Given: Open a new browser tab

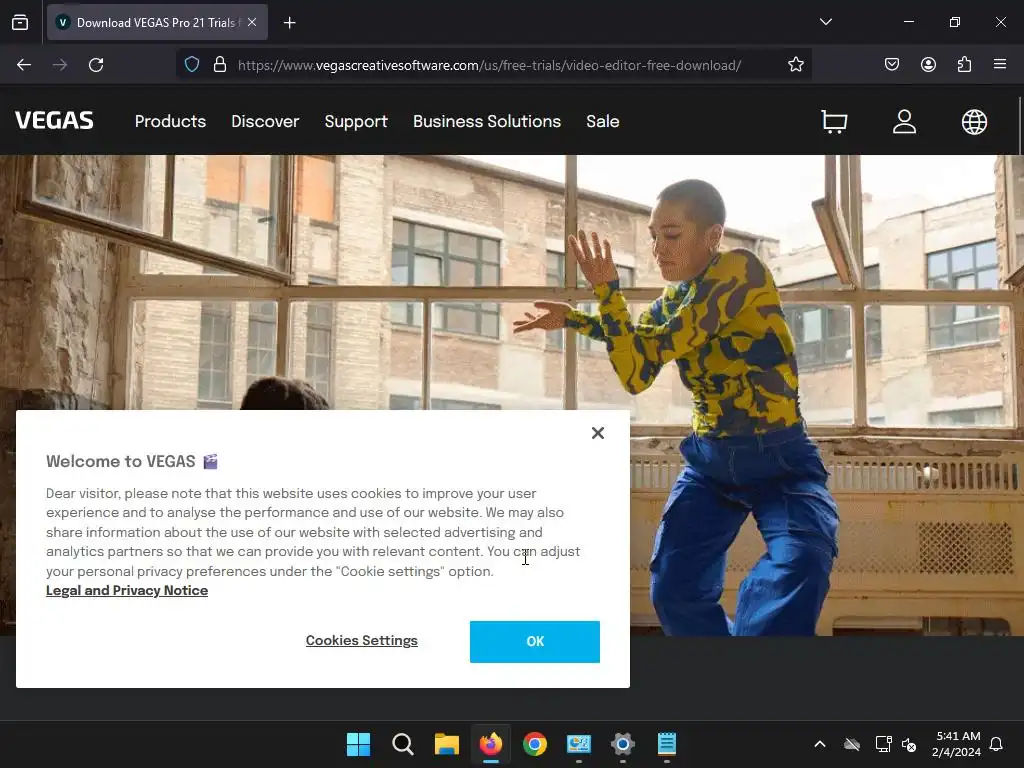Looking at the screenshot, I should point(289,23).
